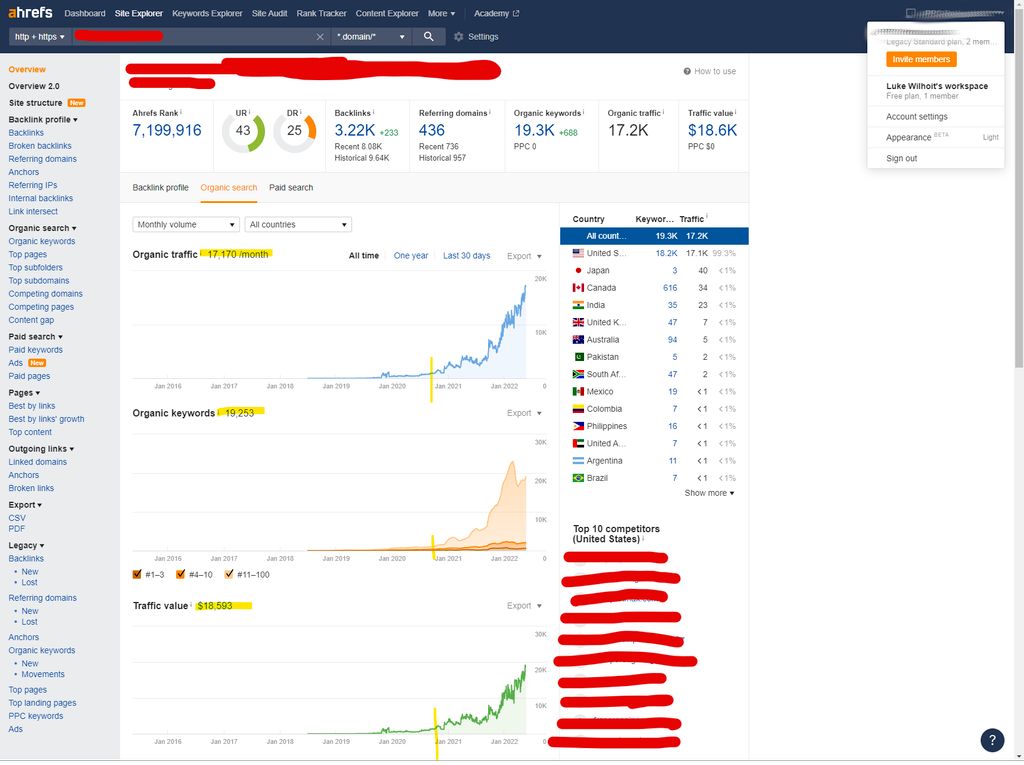The image size is (1024, 765).
Task: Open Content gap in sidebar
Action: pos(31,320)
